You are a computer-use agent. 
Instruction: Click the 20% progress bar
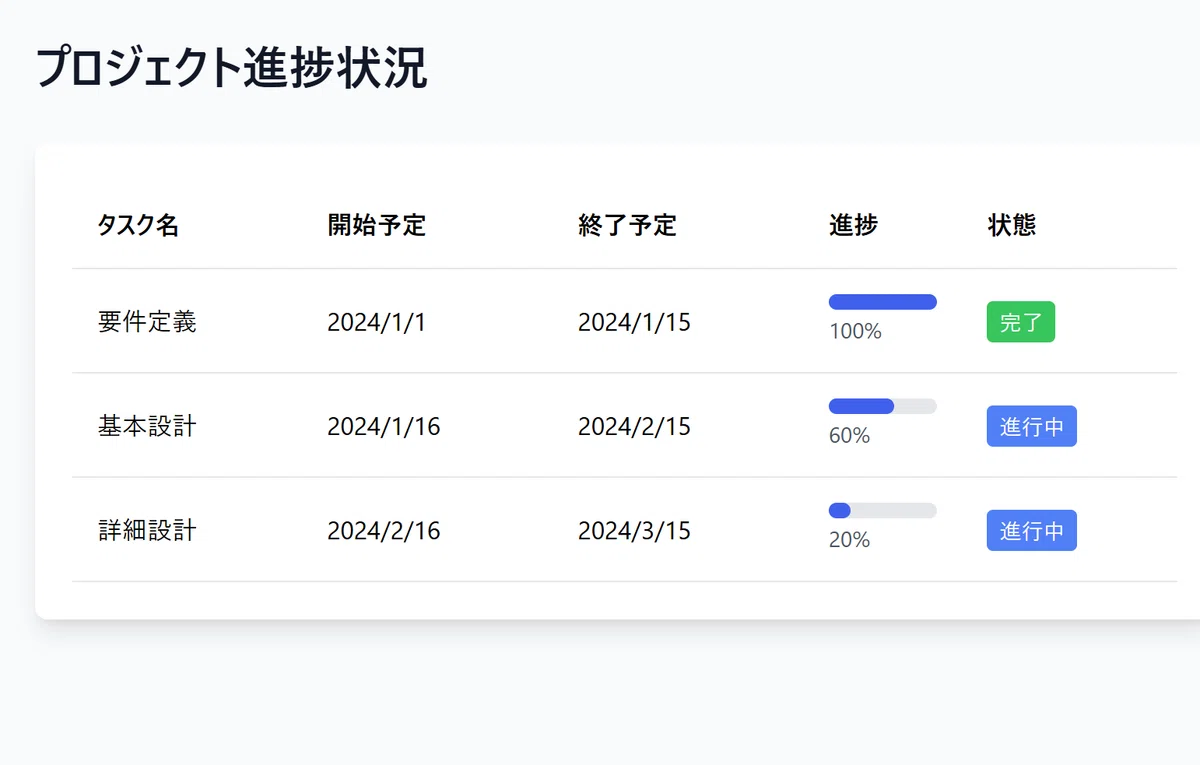(x=883, y=510)
